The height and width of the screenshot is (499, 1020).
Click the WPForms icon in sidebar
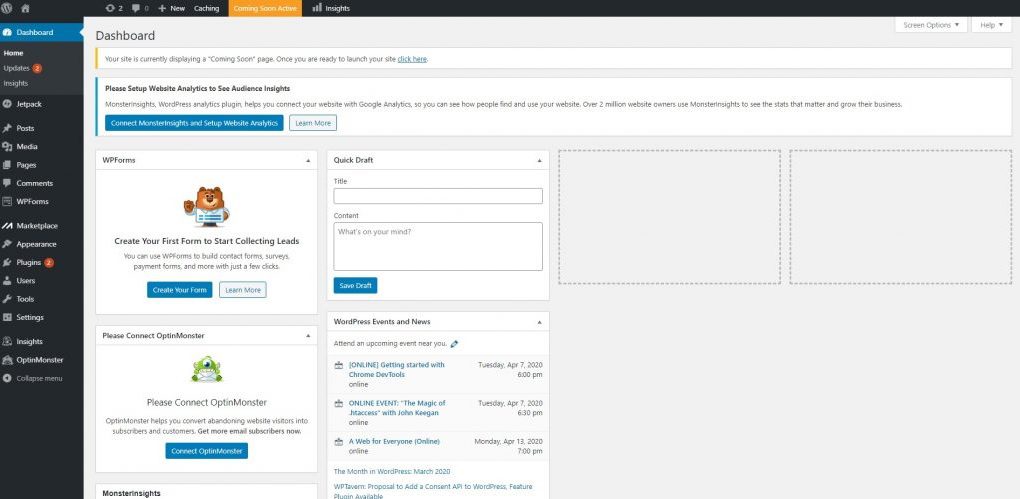[x=7, y=201]
